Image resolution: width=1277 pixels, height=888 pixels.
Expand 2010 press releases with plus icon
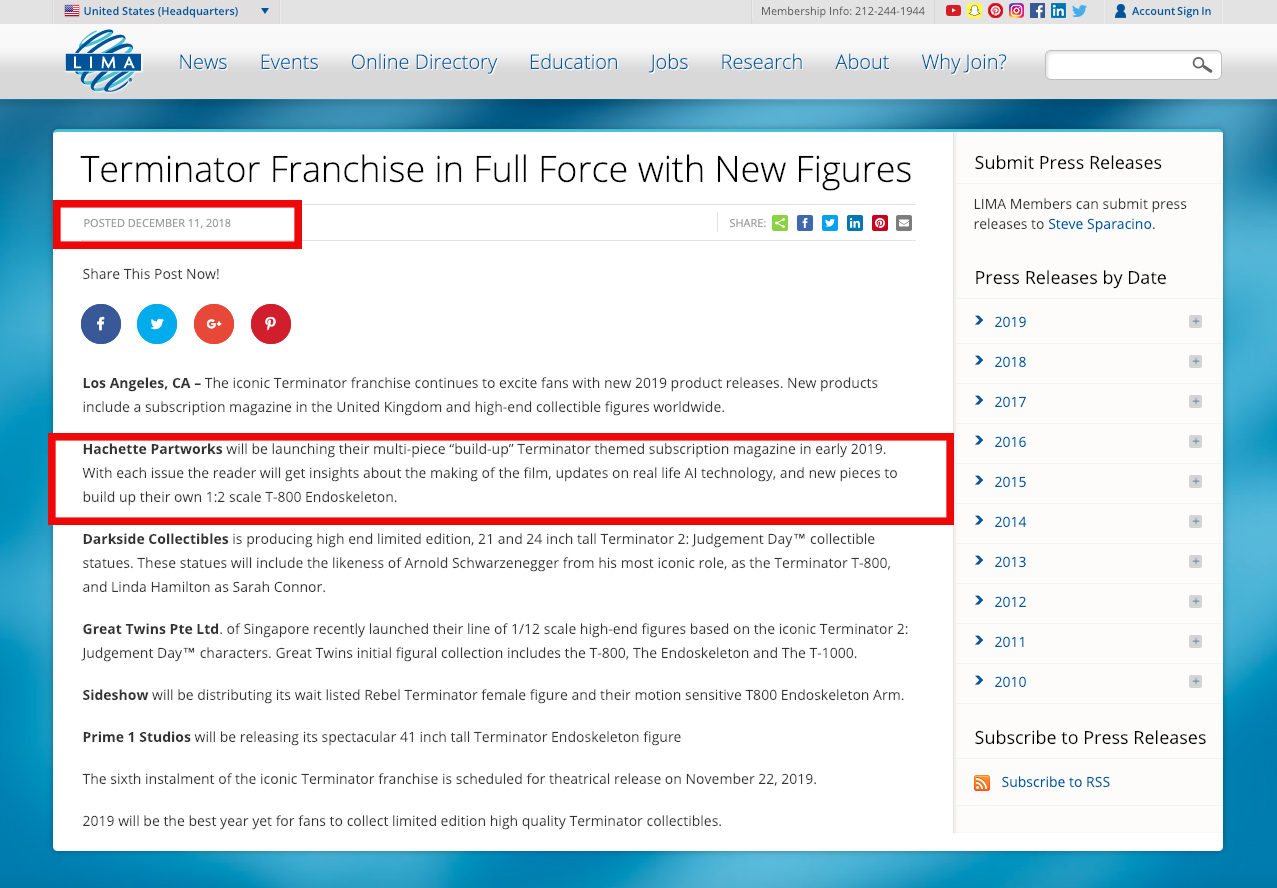[1195, 681]
